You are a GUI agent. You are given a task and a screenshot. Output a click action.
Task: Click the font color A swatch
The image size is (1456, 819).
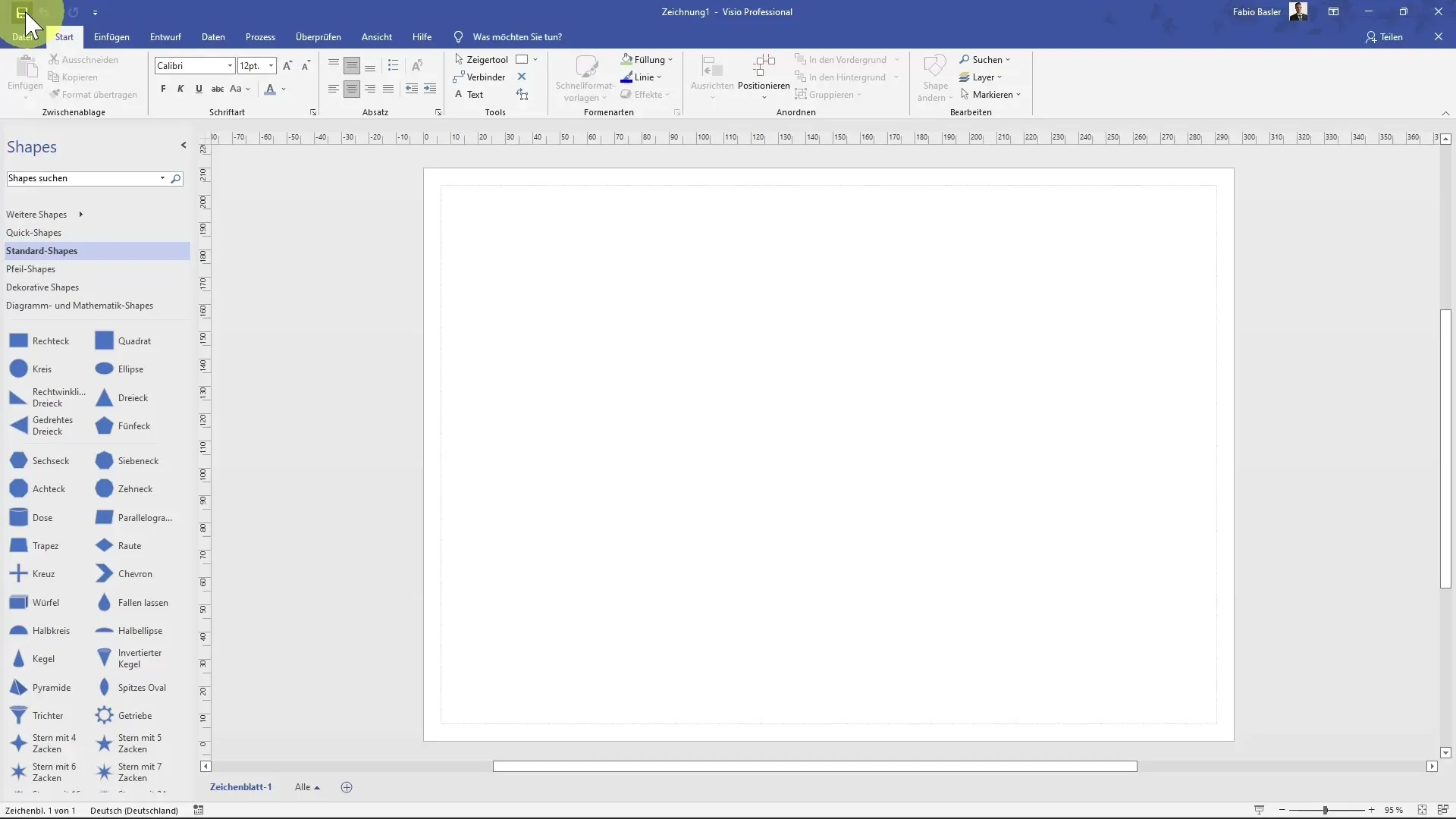coord(270,89)
